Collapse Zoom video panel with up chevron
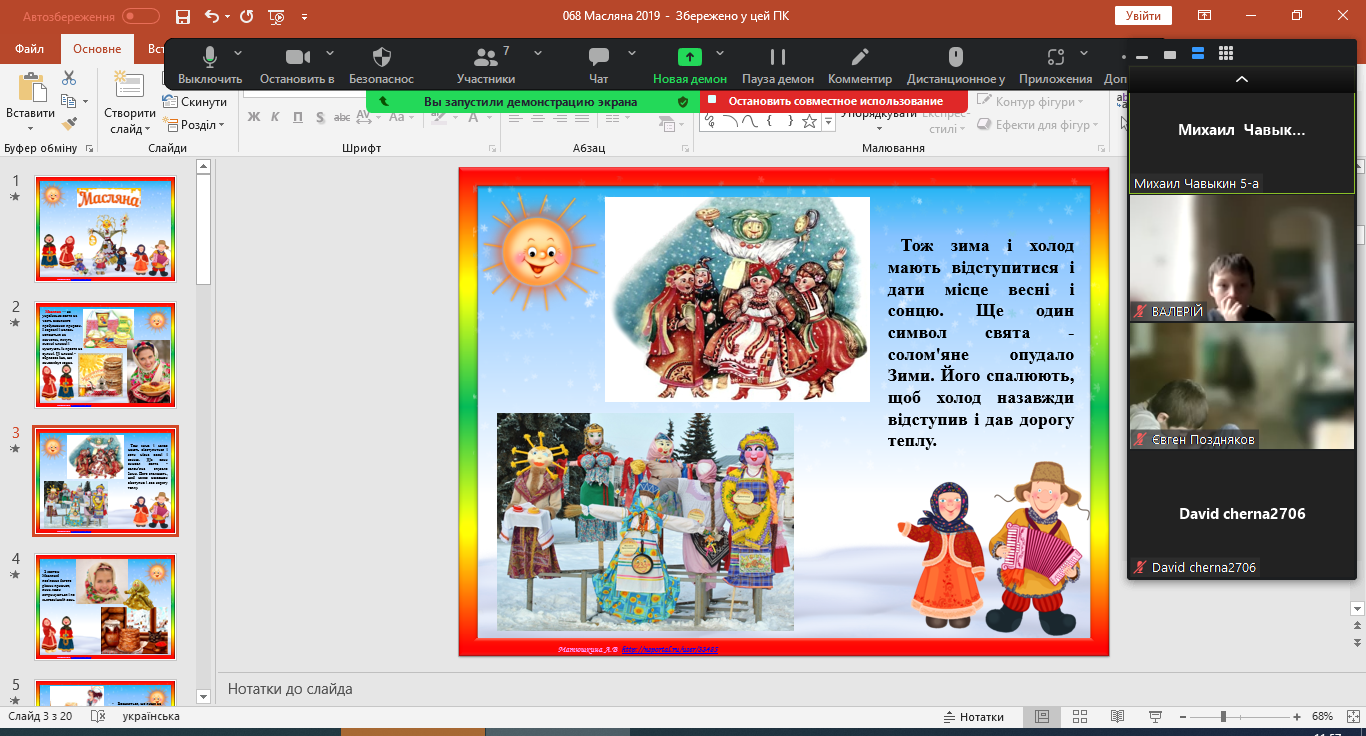 pyautogui.click(x=1241, y=79)
